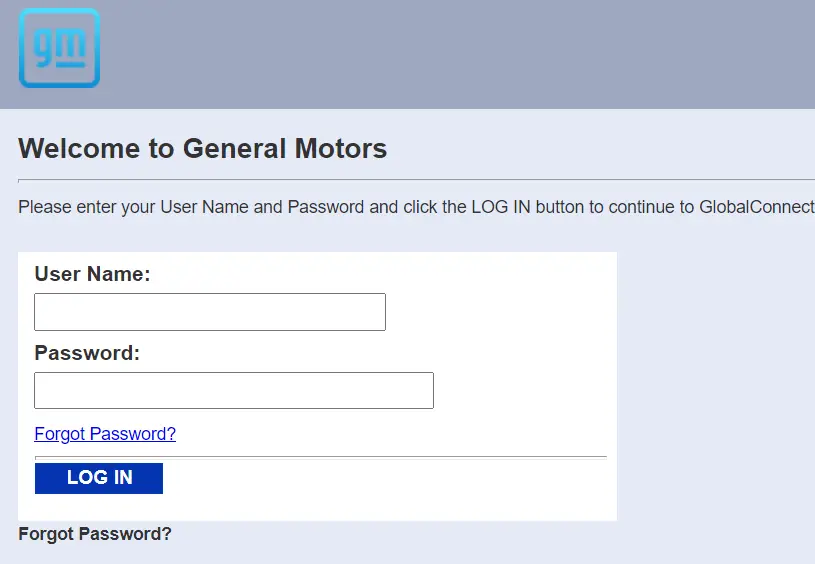Click bold Forgot Password text below form

click(95, 534)
